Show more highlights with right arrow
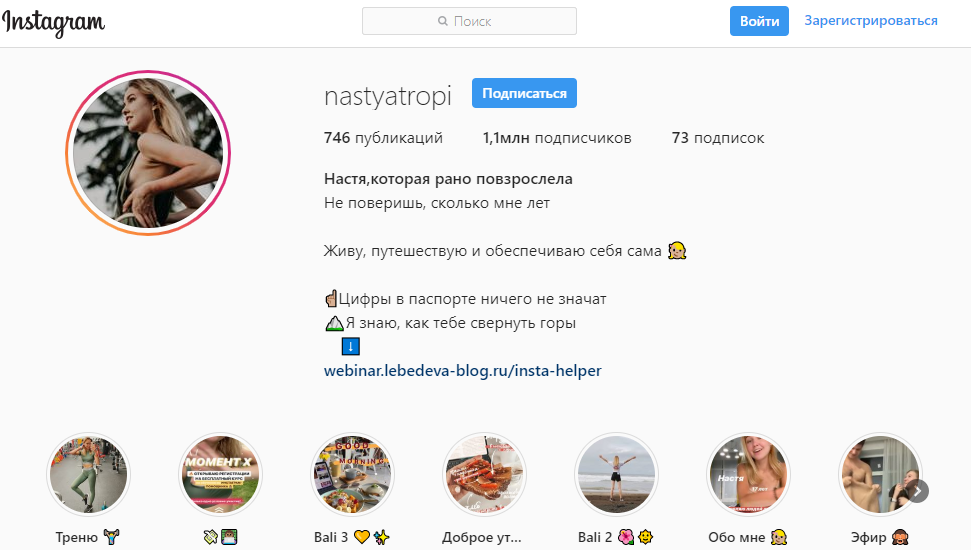971x550 pixels. (918, 491)
